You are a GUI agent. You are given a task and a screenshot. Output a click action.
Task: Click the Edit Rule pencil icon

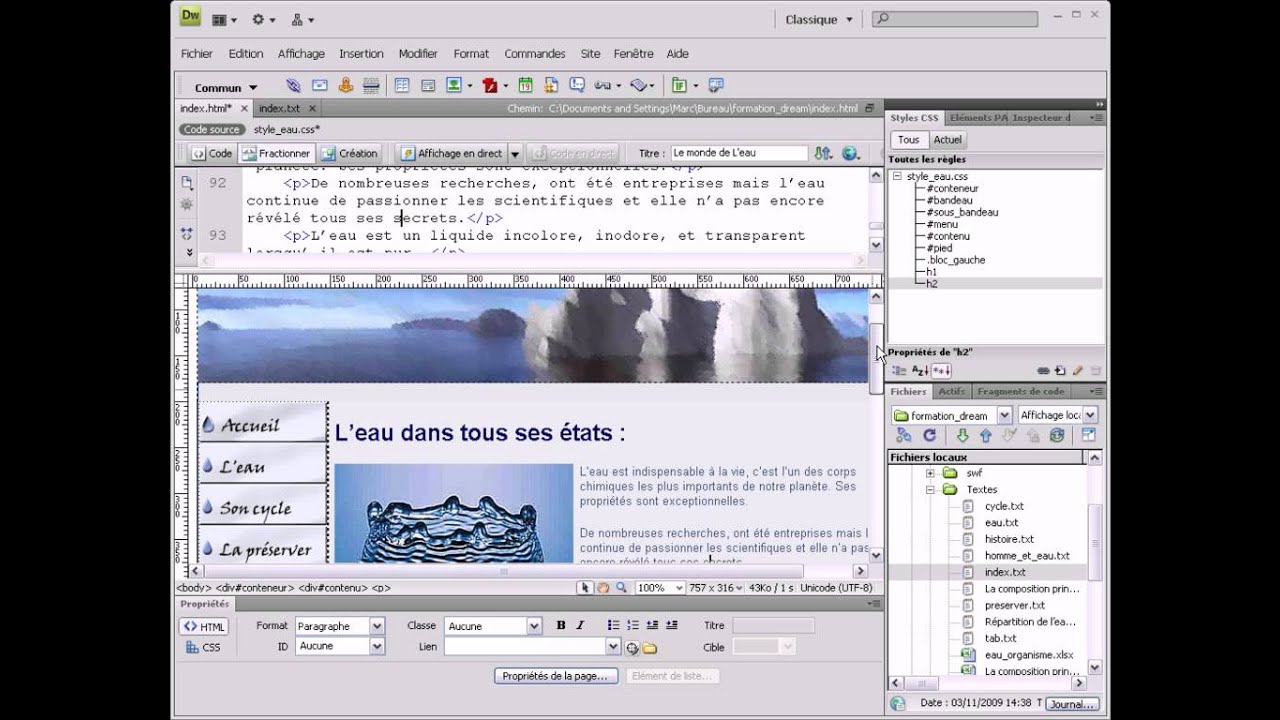(x=1078, y=371)
